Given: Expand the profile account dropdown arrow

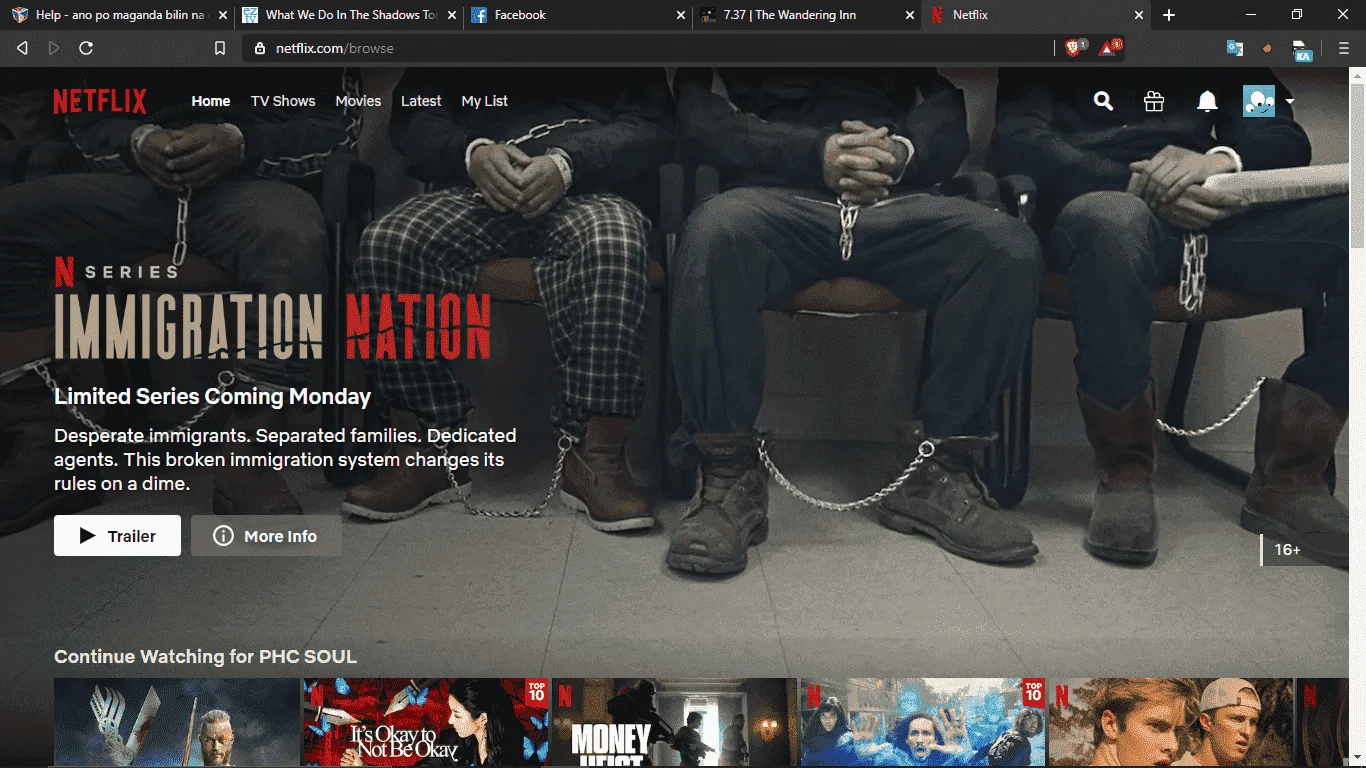Looking at the screenshot, I should pyautogui.click(x=1289, y=101).
